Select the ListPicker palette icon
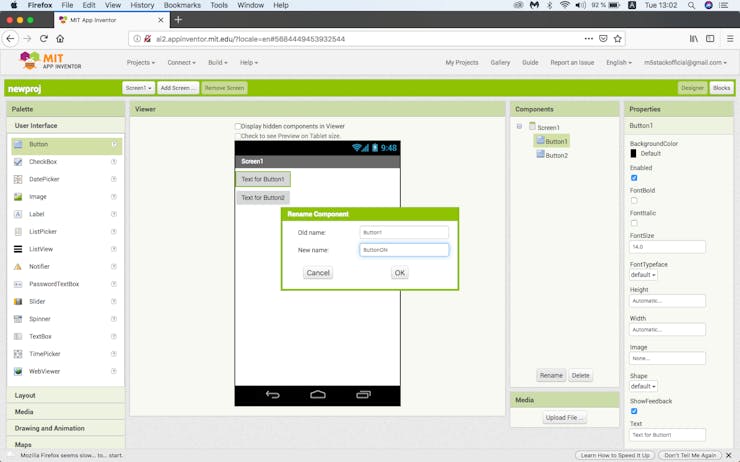 (18, 232)
